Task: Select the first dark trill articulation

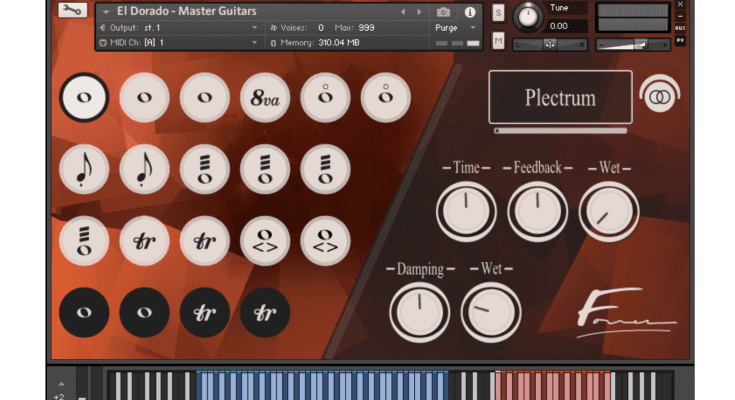Action: [205, 313]
